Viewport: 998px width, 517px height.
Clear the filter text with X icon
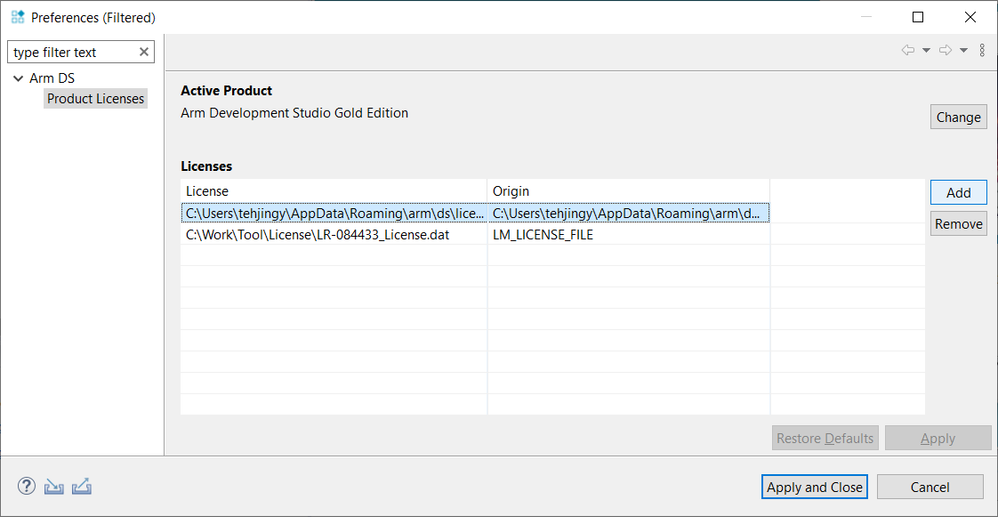coord(144,52)
